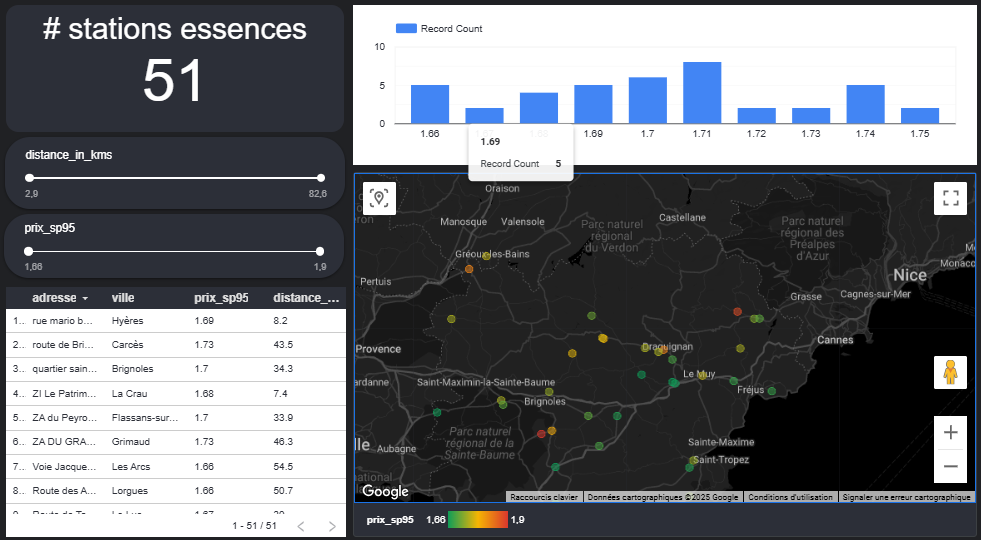Select the tallest bar at 1.71
The image size is (981, 540).
pos(702,92)
